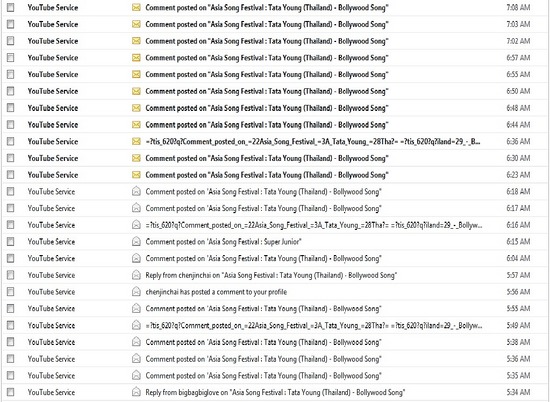The image size is (550, 402).
Task: Click the opened envelope icon in the 5:55 AM row
Action: [x=136, y=308]
